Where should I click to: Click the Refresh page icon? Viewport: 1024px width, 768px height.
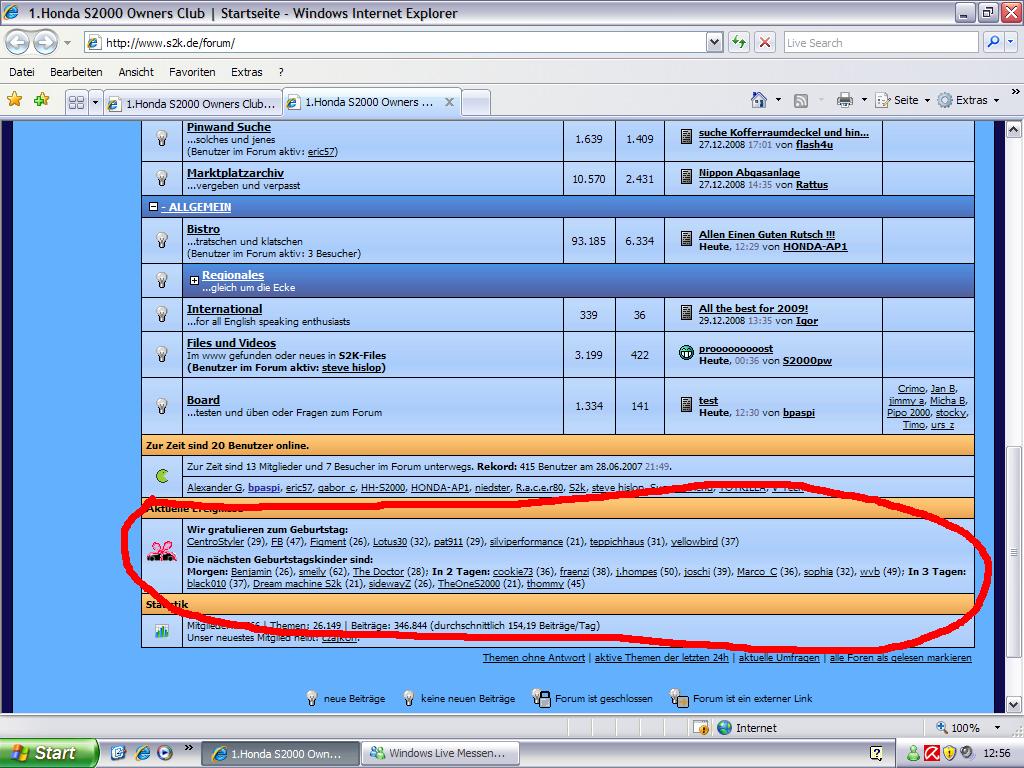click(739, 42)
